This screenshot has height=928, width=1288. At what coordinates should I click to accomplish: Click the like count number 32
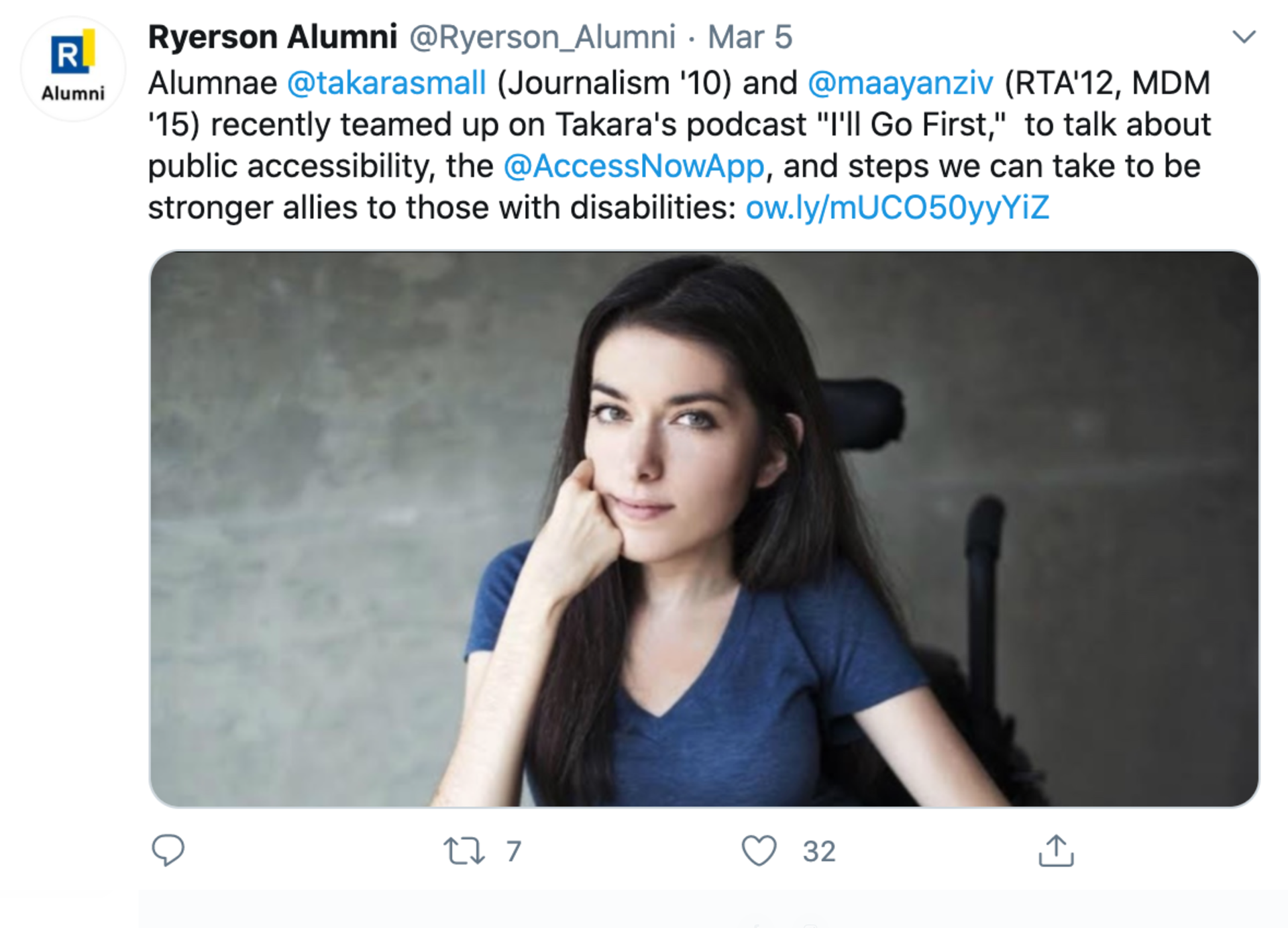coord(819,852)
